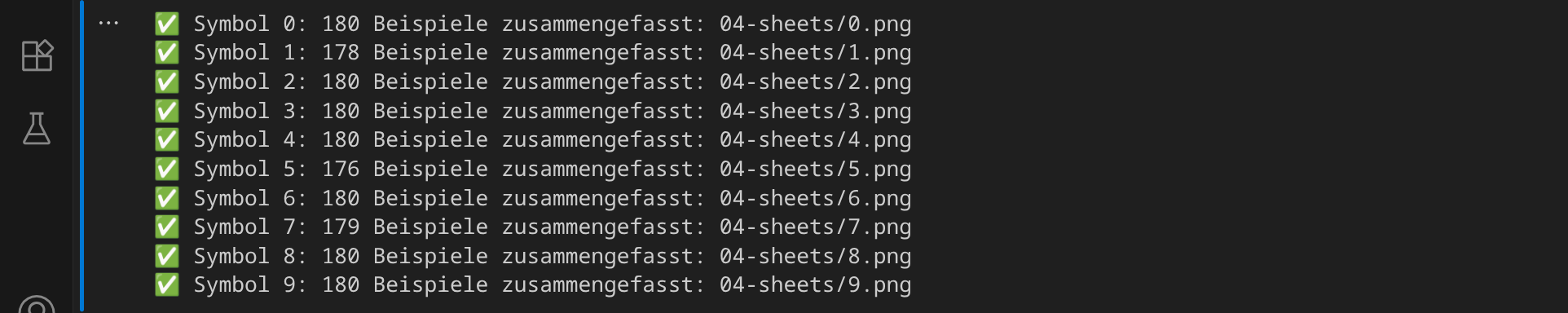Screen dimensions: 1568x313
Task: Click the path 04-sheets/7.png
Action: coord(815,227)
